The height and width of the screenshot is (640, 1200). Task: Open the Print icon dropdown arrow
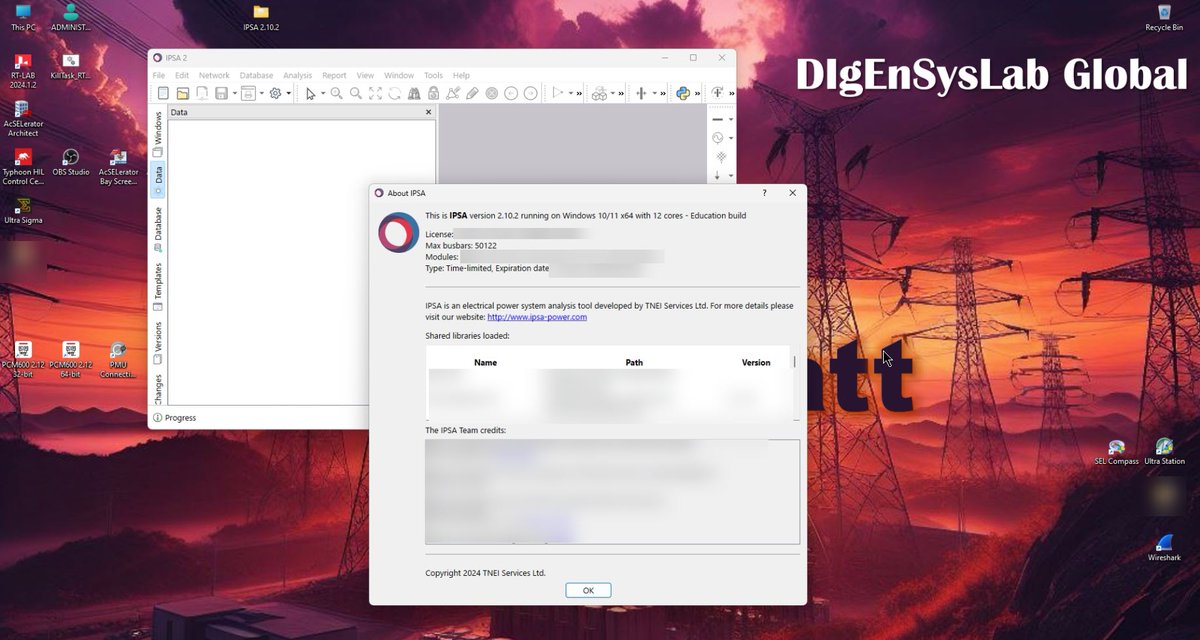click(x=262, y=93)
